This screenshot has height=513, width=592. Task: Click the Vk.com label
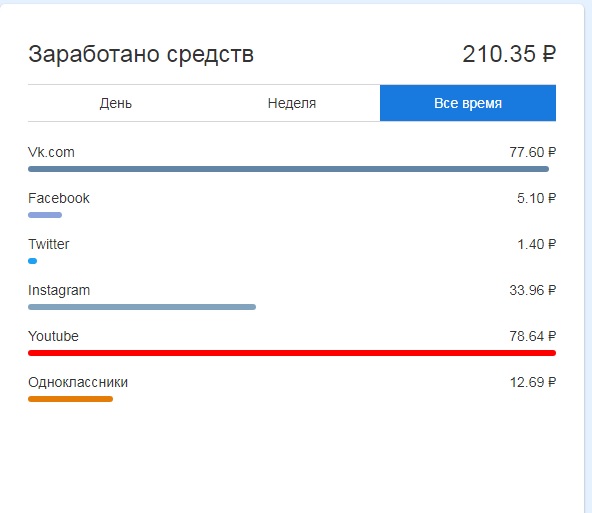point(51,152)
